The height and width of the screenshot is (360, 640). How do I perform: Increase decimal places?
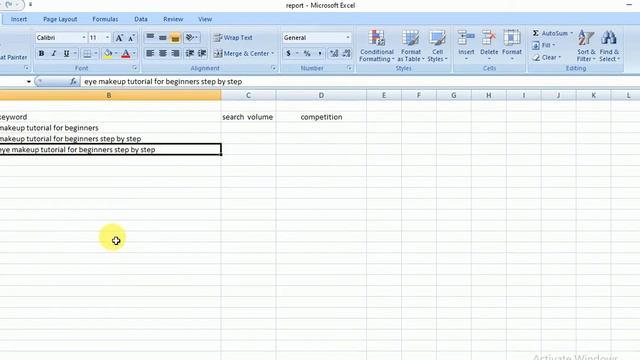pyautogui.click(x=334, y=53)
